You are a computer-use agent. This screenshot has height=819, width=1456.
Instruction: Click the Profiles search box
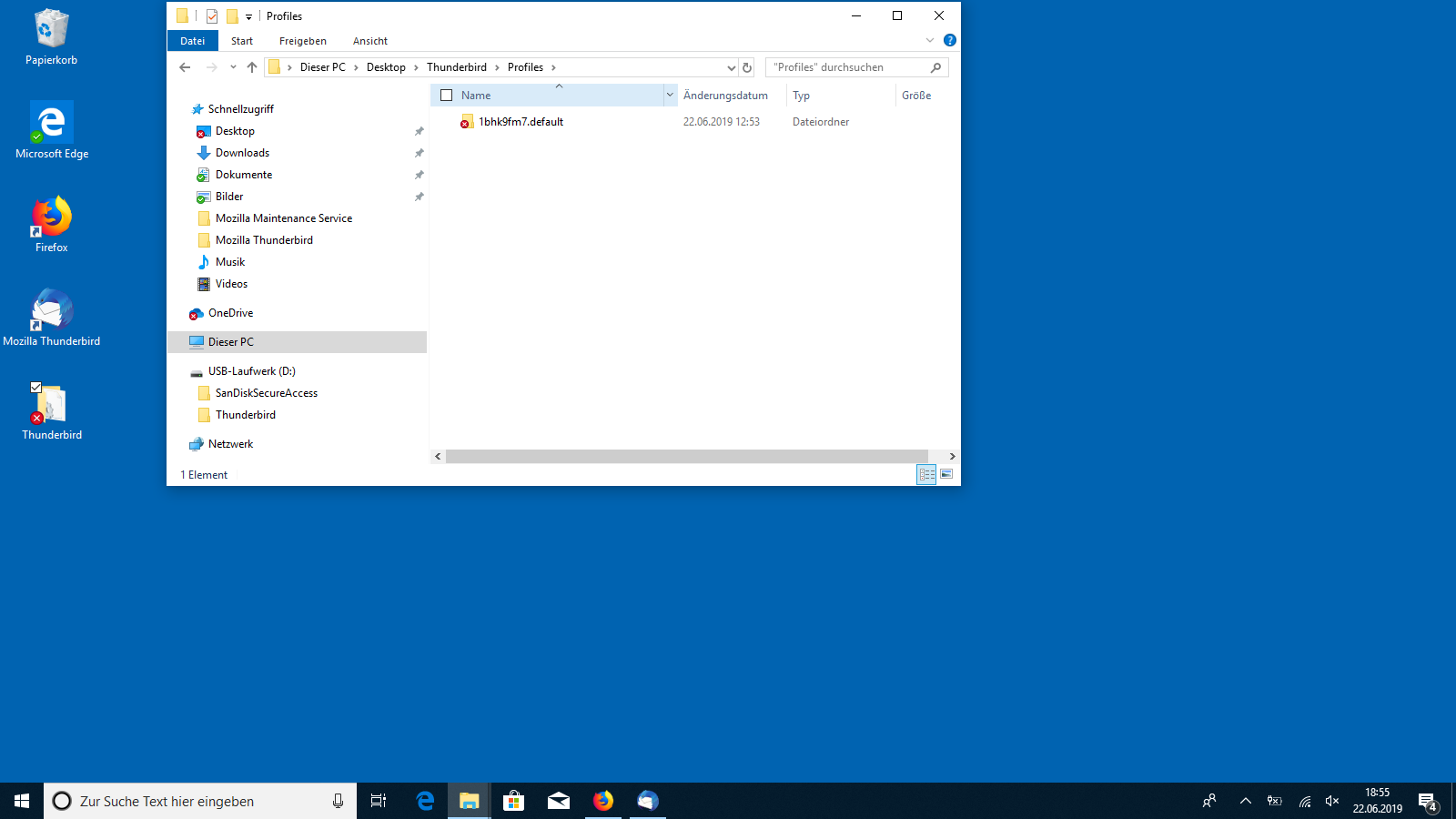point(848,67)
